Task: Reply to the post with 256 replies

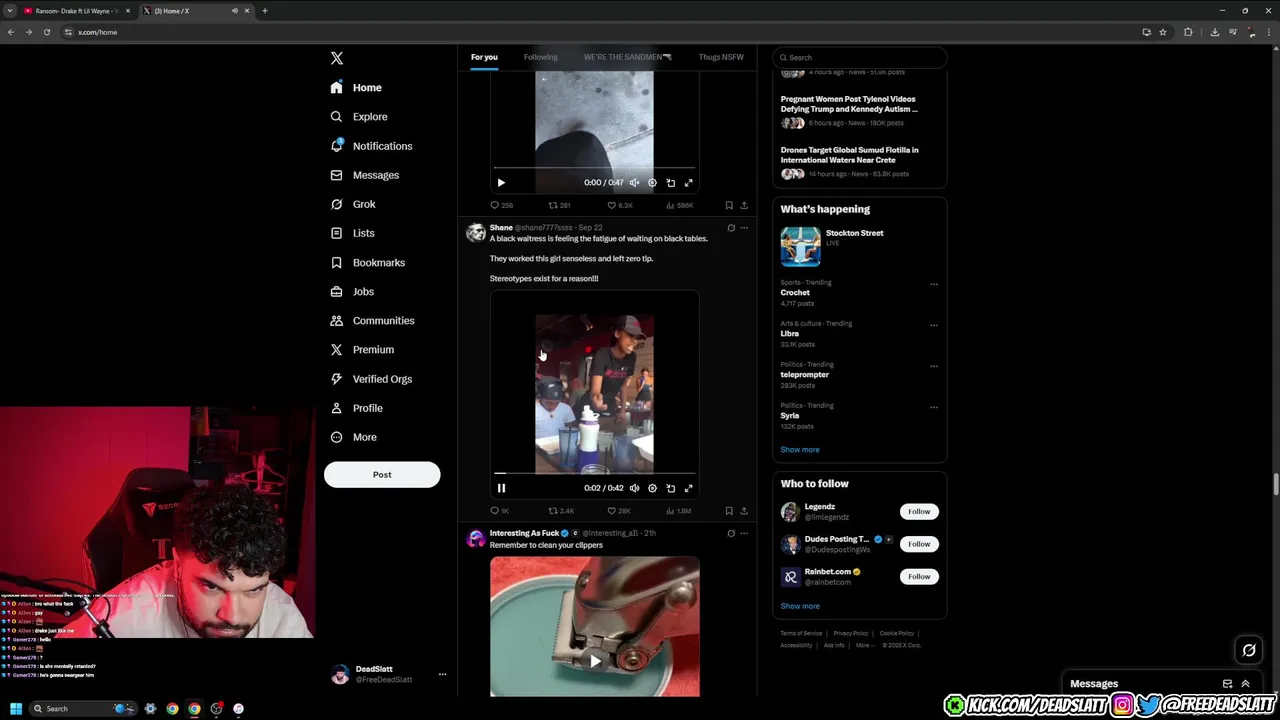Action: [501, 205]
